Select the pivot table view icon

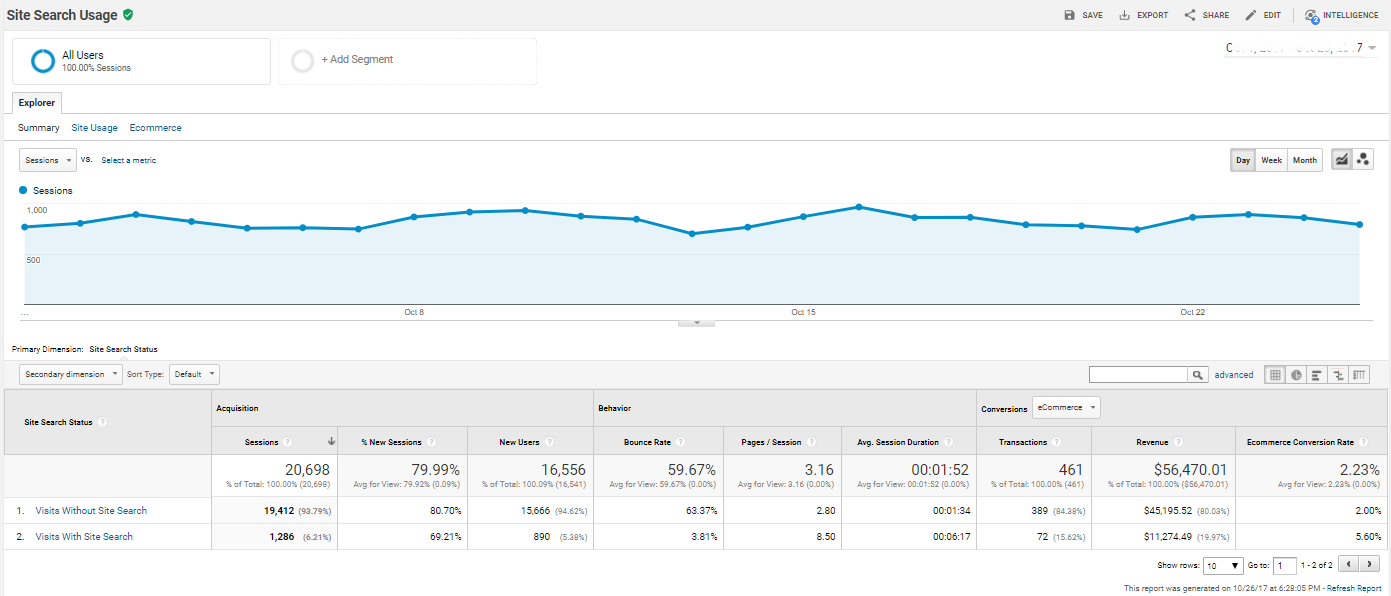[x=1359, y=374]
